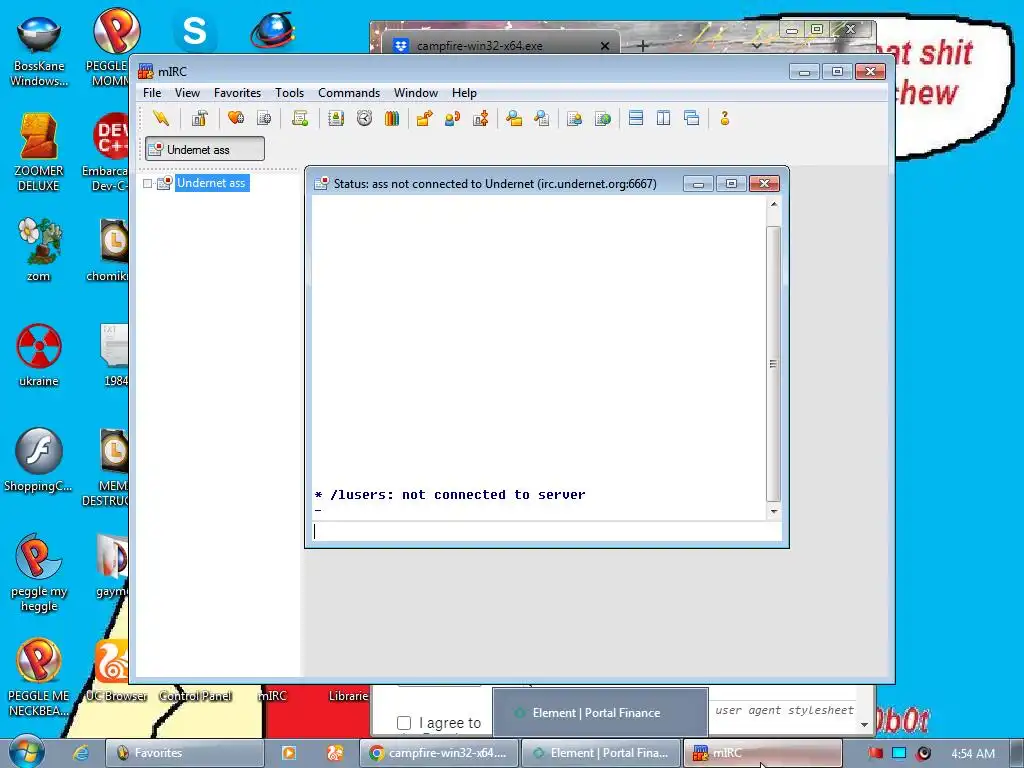Click the clock showing 4:54 AM
This screenshot has height=768, width=1024.
tap(972, 753)
